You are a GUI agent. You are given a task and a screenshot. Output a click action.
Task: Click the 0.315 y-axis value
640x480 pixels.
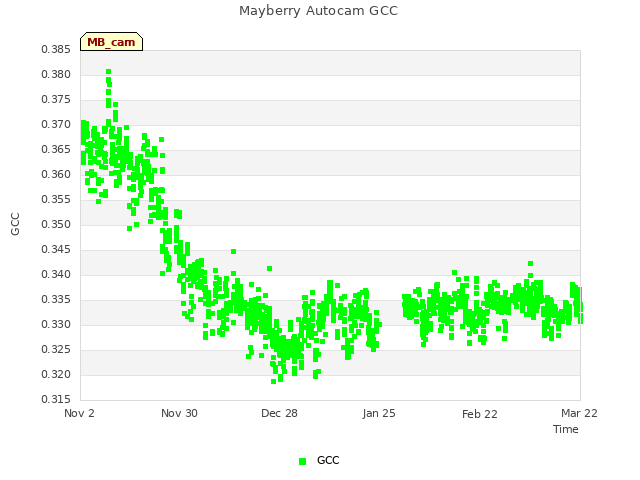56,399
